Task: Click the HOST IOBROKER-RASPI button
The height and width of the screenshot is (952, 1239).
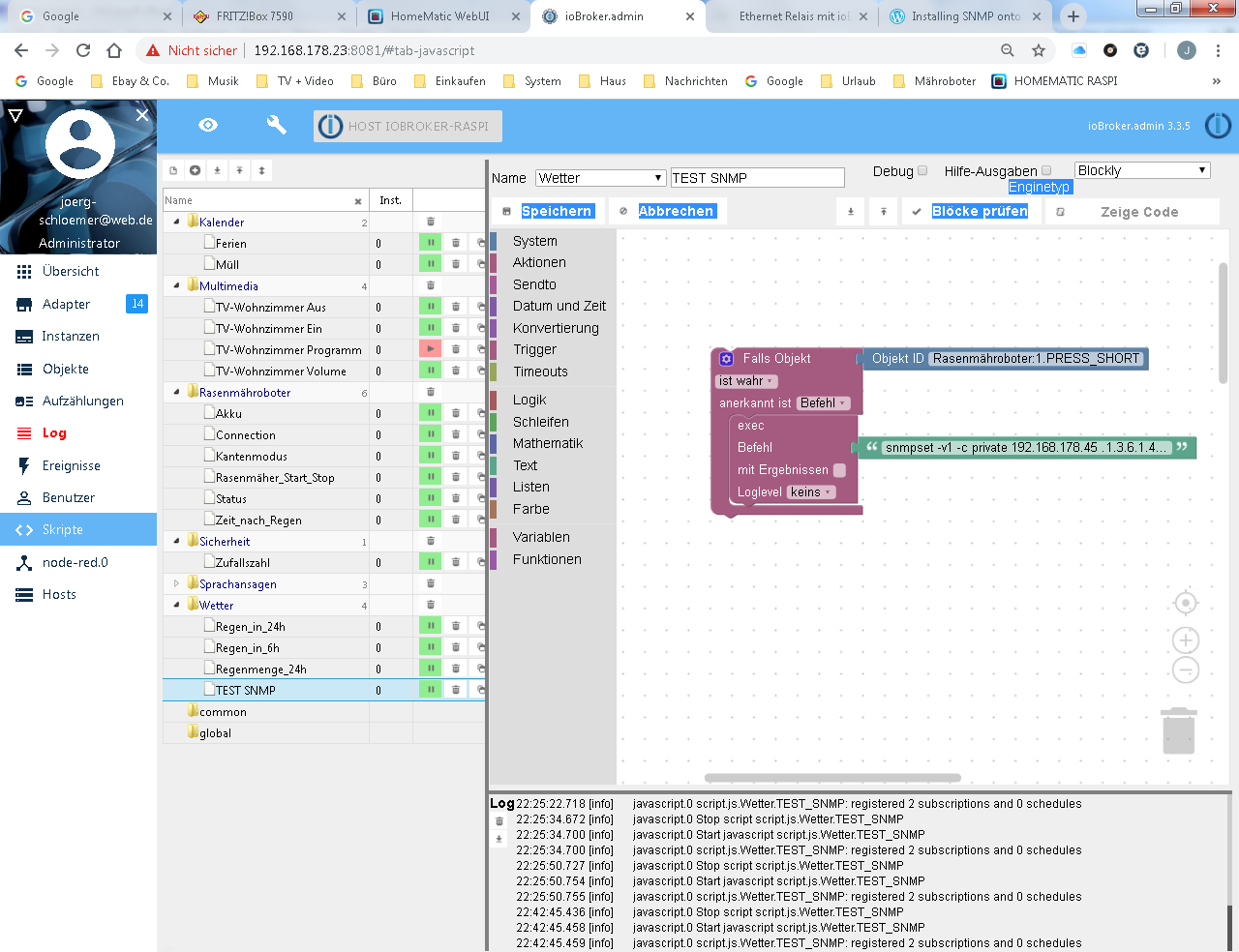Action: click(408, 126)
